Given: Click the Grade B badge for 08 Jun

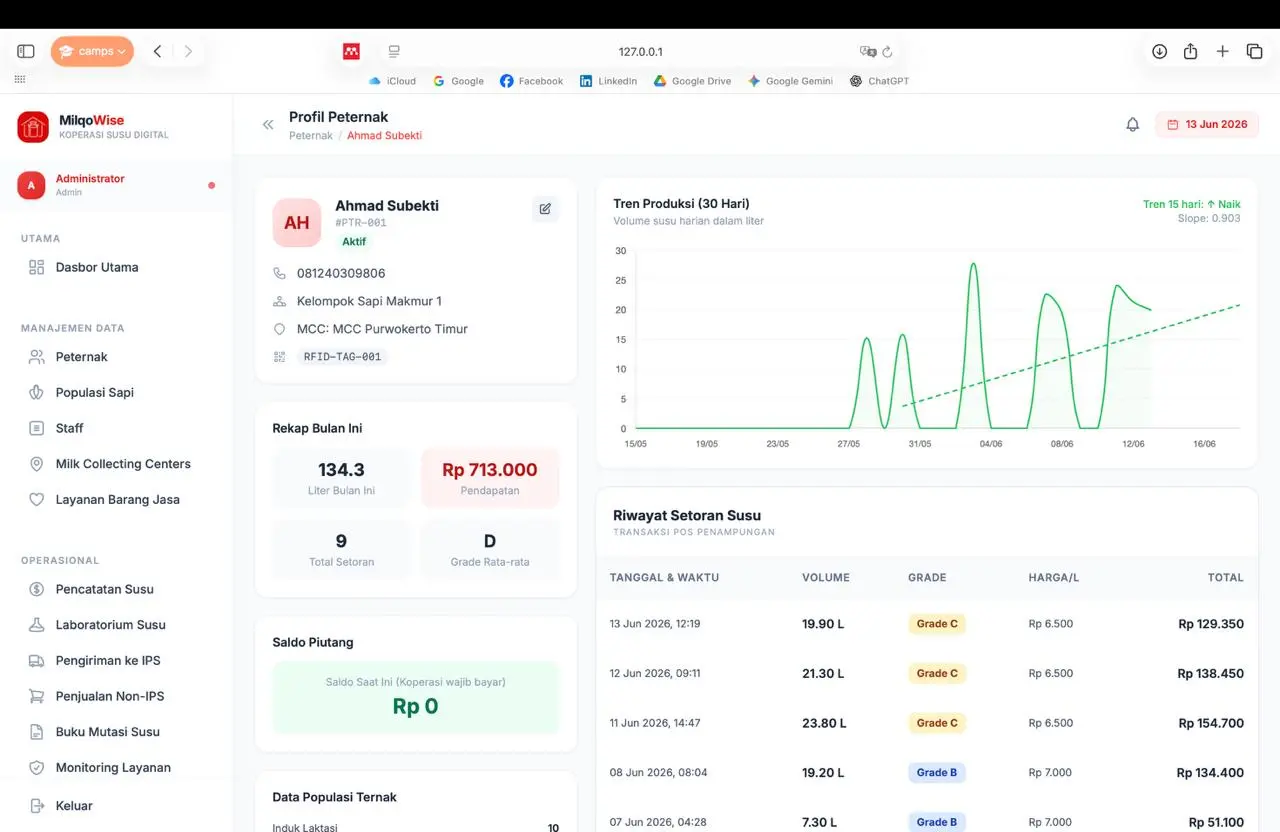Looking at the screenshot, I should pos(937,773).
